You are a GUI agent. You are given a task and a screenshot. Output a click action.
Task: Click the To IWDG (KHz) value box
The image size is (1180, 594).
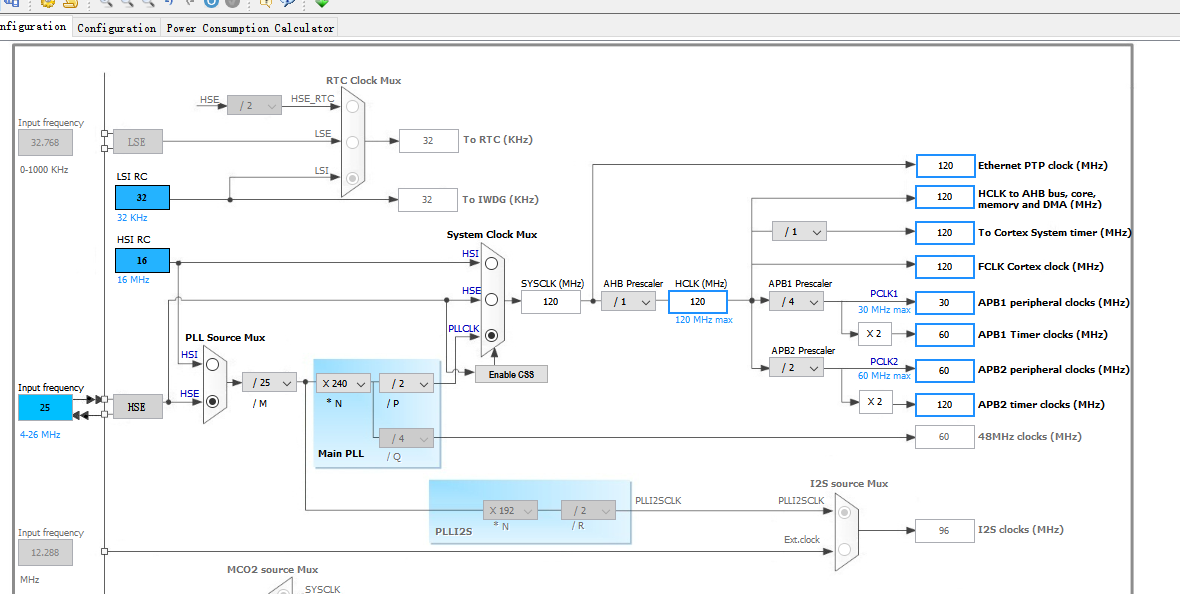point(427,200)
